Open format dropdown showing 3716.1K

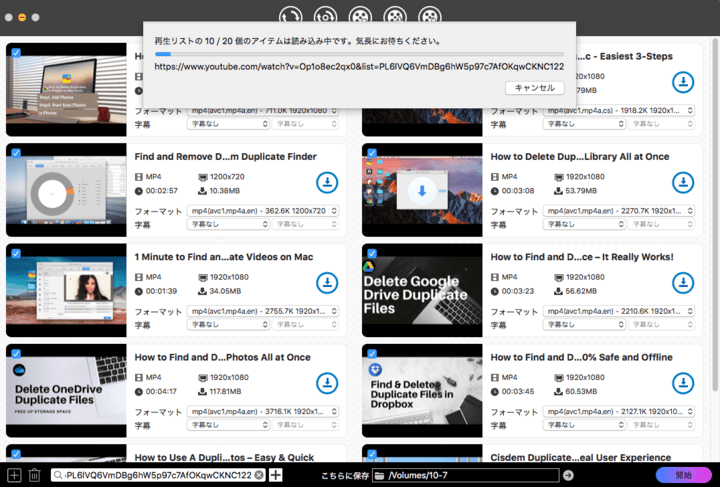[263, 411]
